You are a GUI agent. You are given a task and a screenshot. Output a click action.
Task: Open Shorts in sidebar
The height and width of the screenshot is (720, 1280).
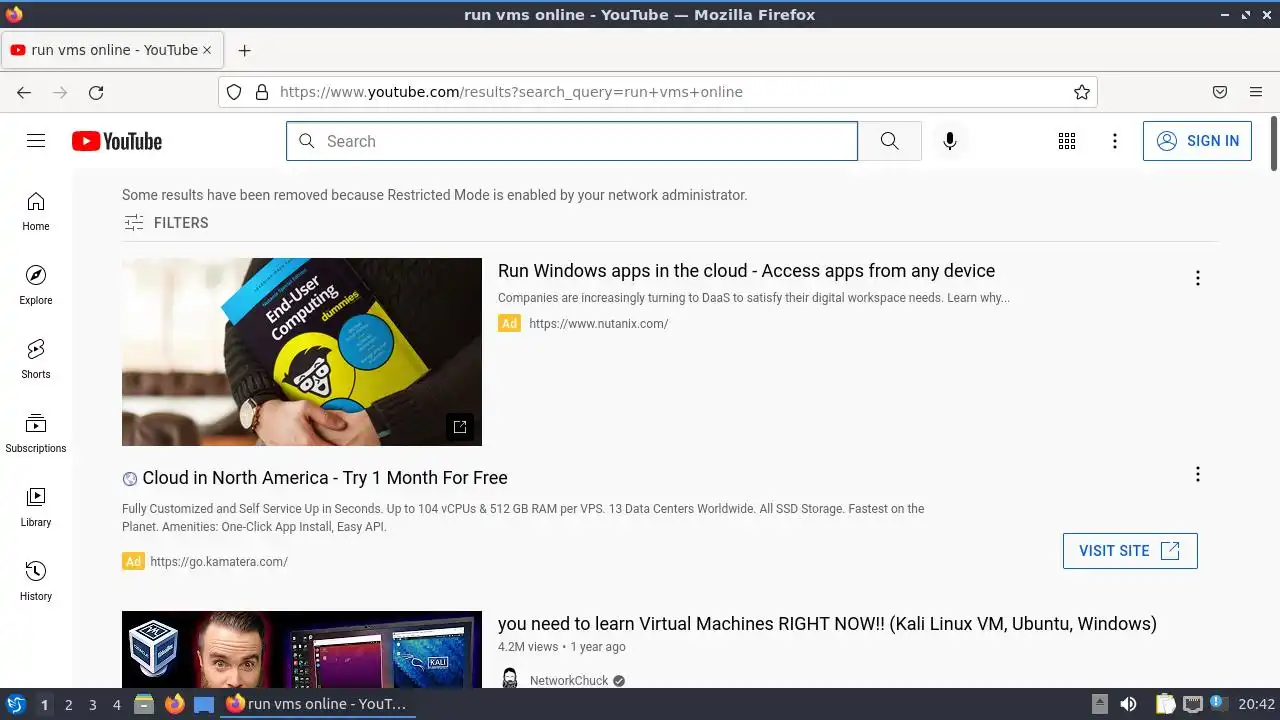click(36, 359)
